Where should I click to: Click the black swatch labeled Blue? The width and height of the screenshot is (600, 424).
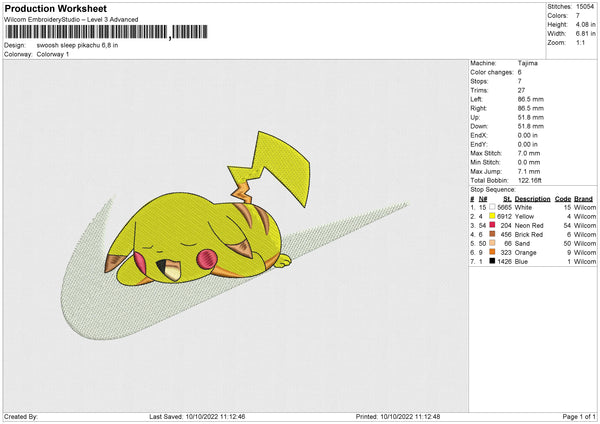(x=492, y=261)
